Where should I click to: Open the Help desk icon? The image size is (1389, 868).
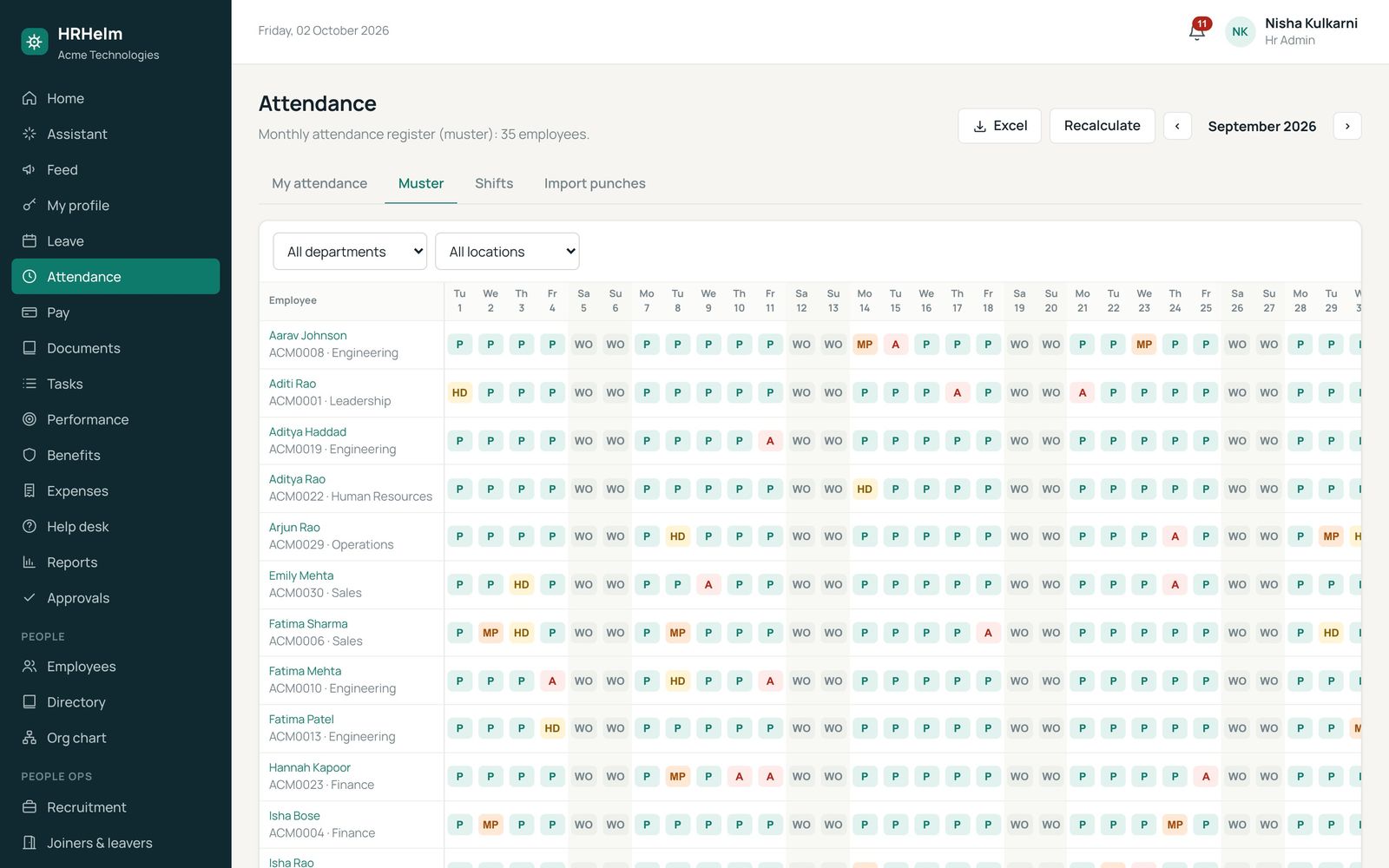pos(30,526)
